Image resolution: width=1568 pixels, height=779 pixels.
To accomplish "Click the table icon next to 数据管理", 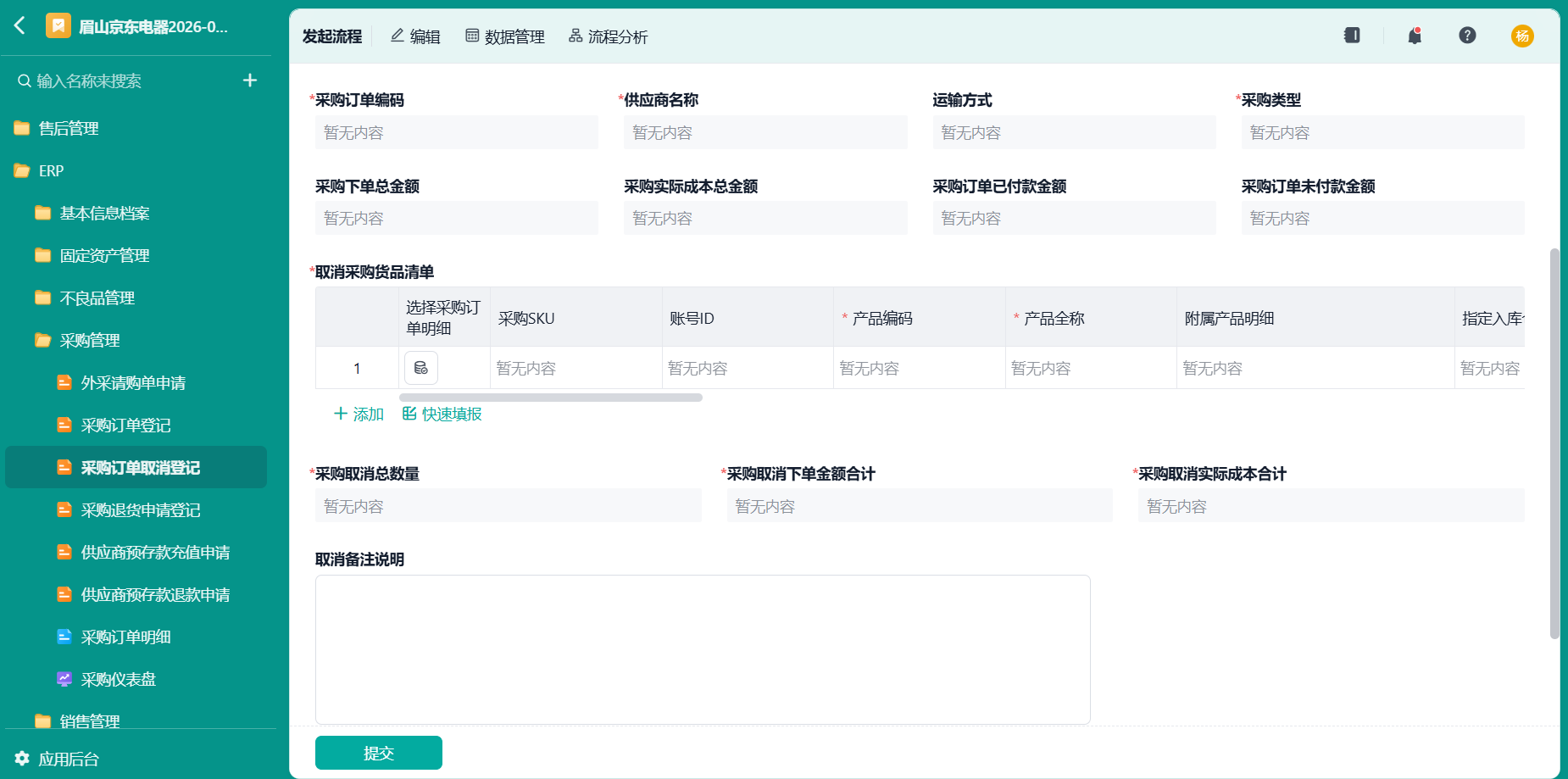I will point(472,36).
